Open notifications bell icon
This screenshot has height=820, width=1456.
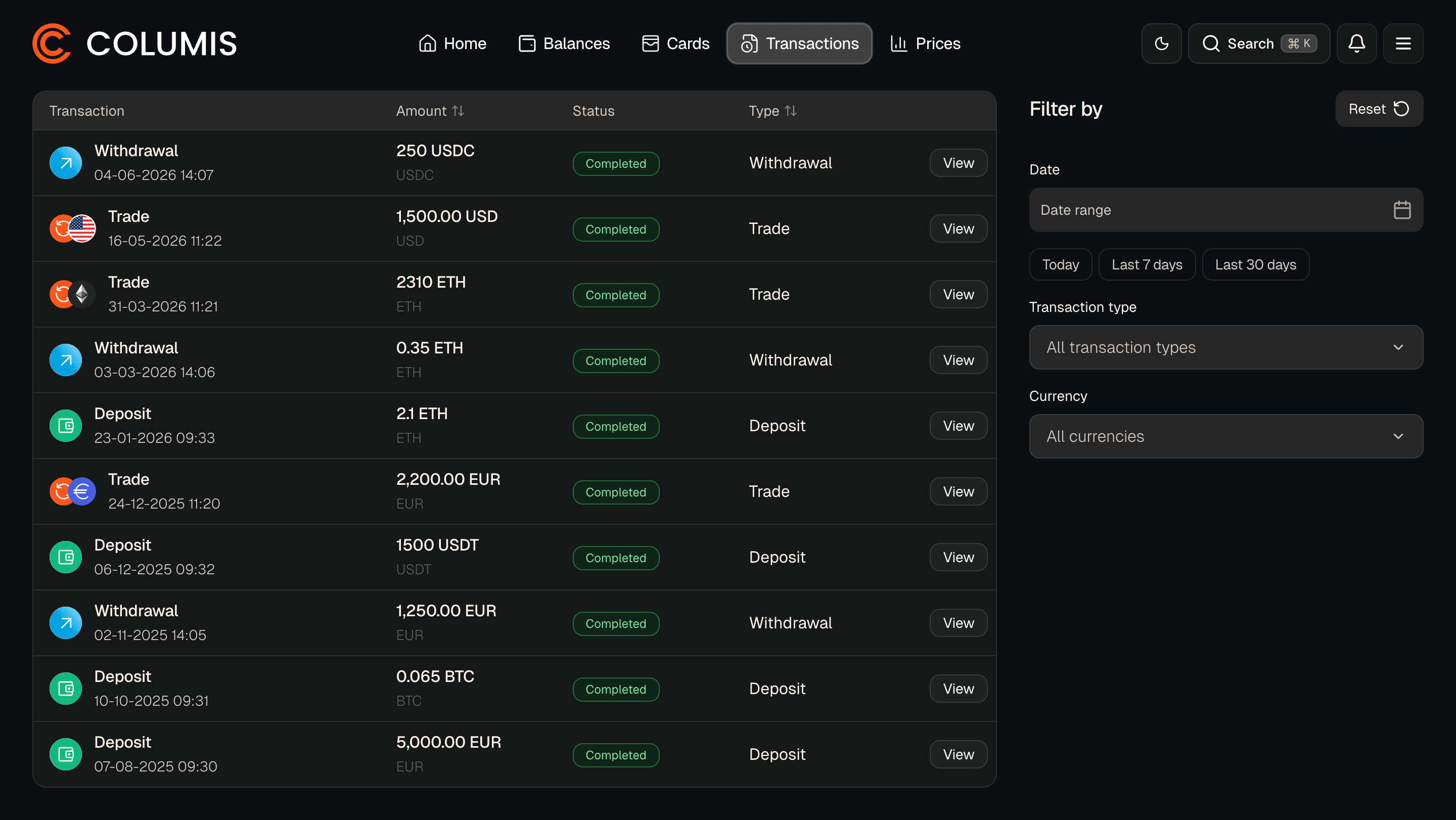(x=1356, y=43)
